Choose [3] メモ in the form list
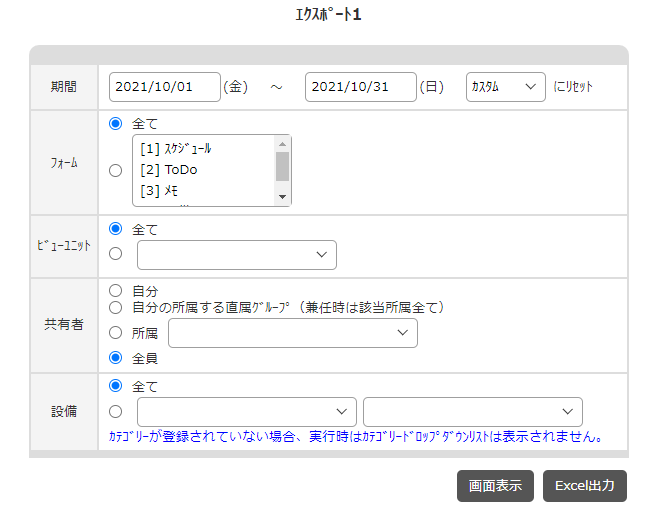 tap(159, 191)
